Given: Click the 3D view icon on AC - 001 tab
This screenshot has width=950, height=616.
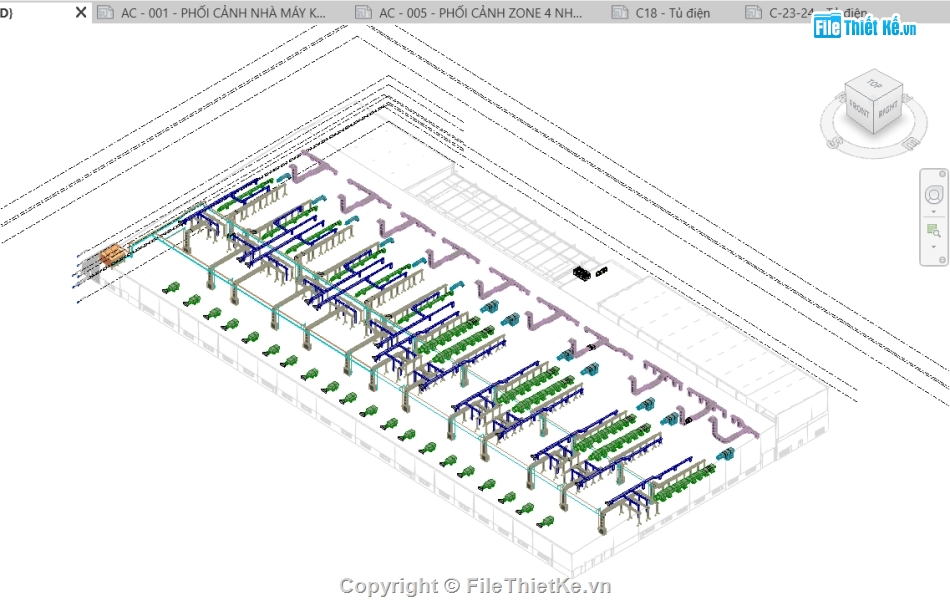Looking at the screenshot, I should 105,12.
